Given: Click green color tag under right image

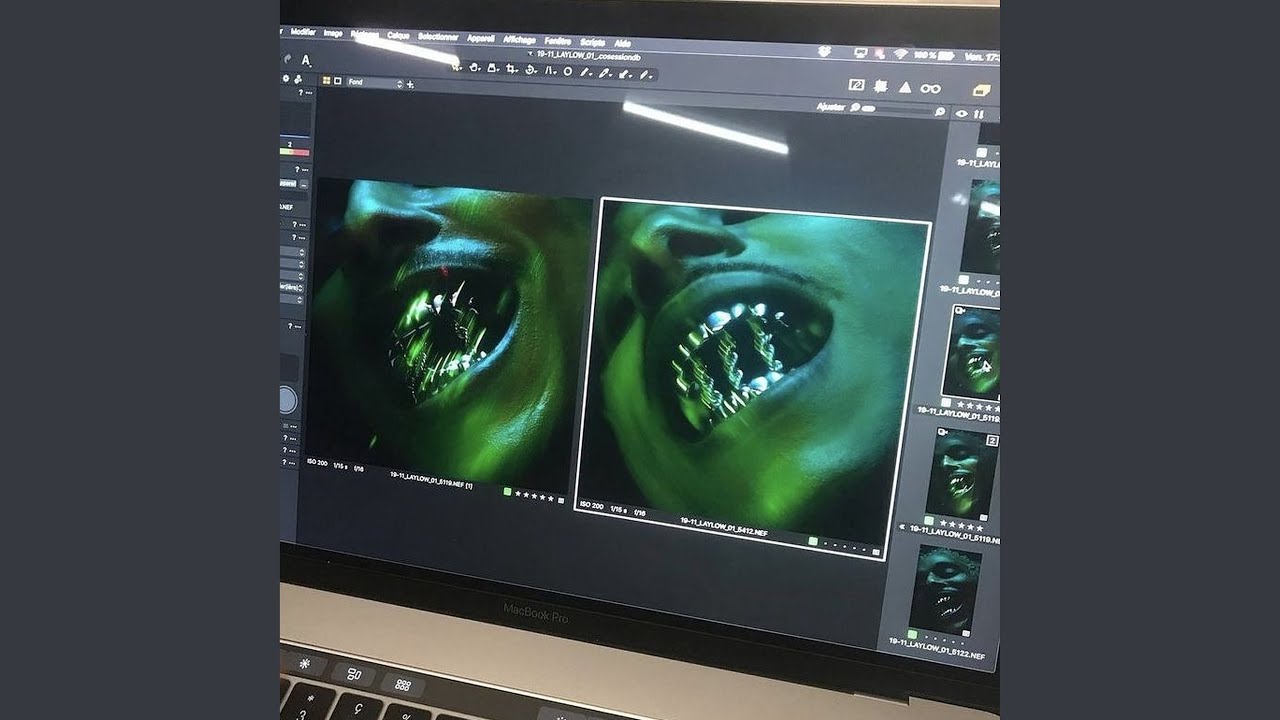Looking at the screenshot, I should tap(813, 541).
